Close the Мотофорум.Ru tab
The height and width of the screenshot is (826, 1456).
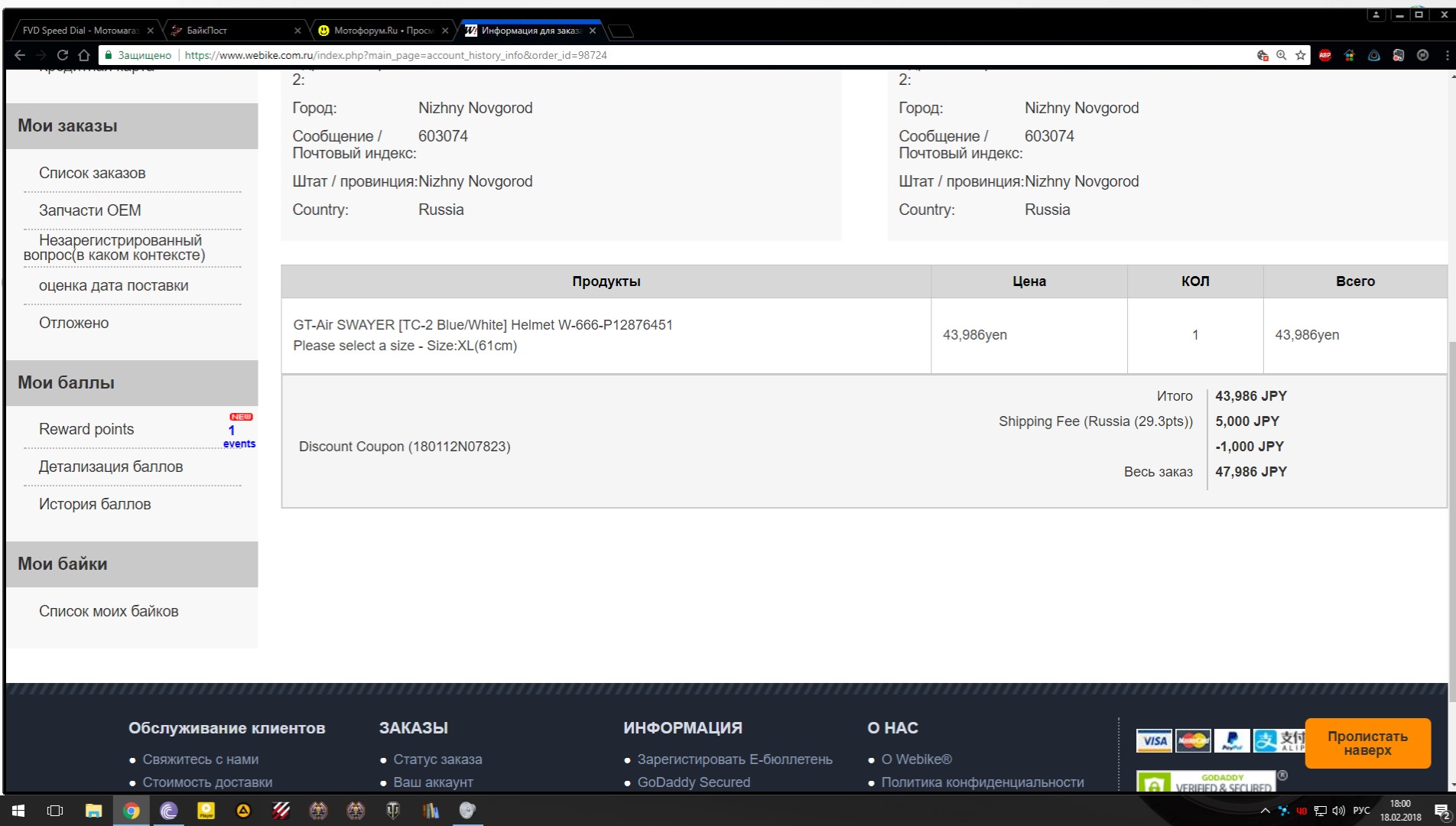[x=445, y=31]
